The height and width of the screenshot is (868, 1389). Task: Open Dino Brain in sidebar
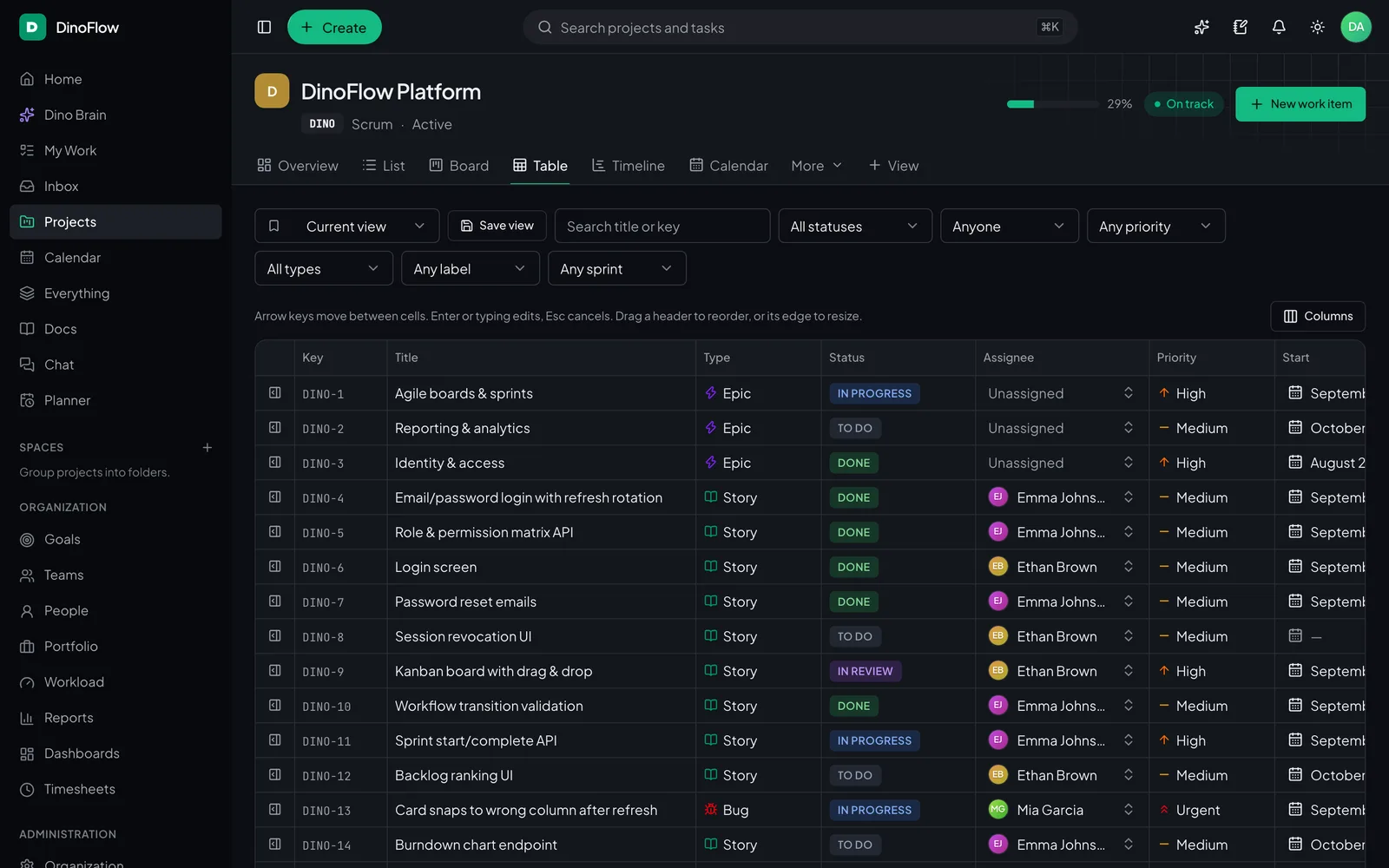click(x=115, y=115)
